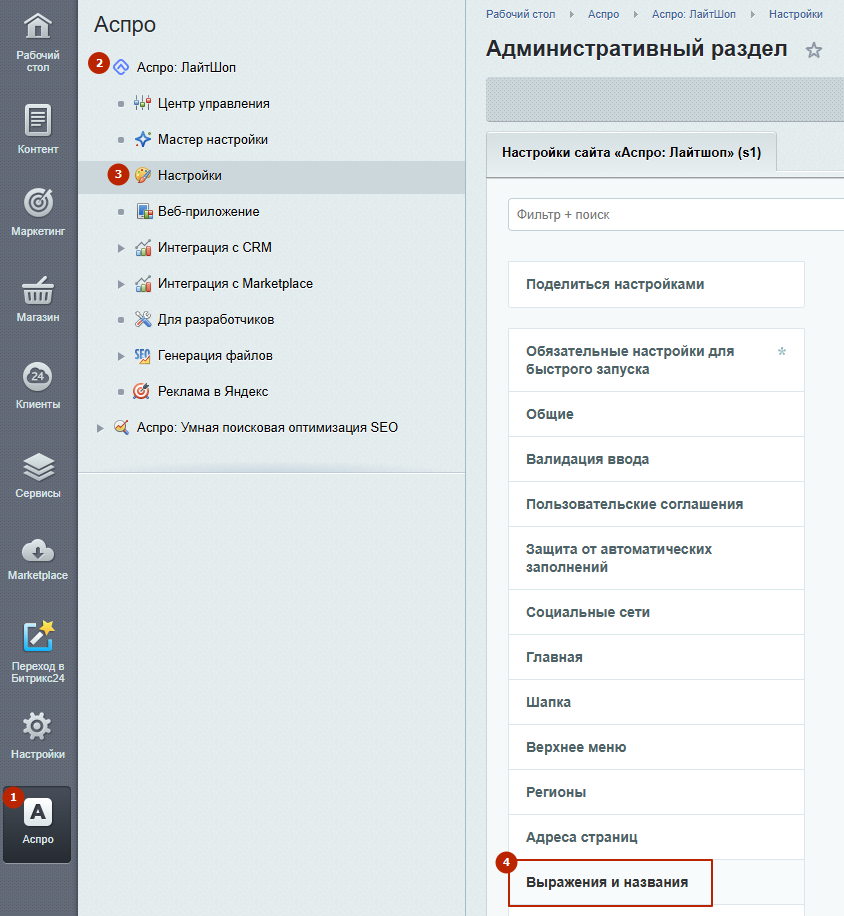This screenshot has height=916, width=844.
Task: Add page to favorites with star icon
Action: 814,51
